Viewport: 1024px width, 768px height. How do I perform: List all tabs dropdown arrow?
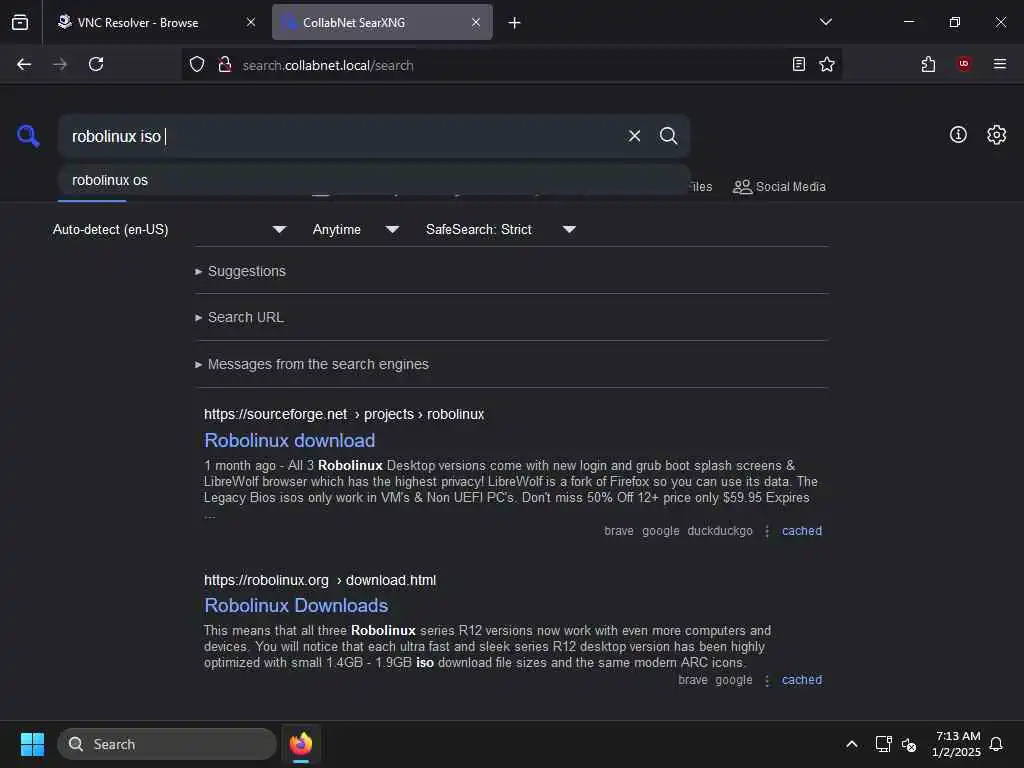click(x=825, y=22)
